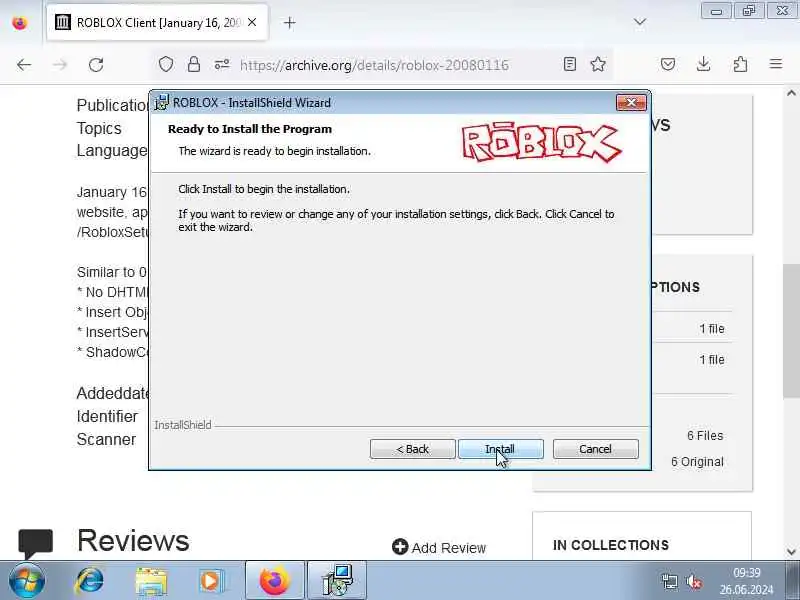Screen dimensions: 800x600
Task: Click the Reviews heading
Action: click(133, 541)
